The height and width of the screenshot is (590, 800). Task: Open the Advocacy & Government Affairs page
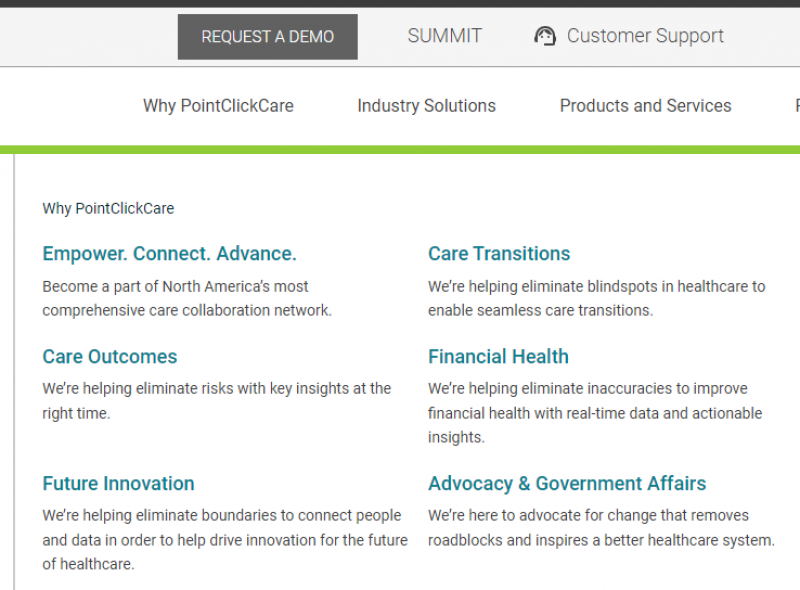(567, 483)
